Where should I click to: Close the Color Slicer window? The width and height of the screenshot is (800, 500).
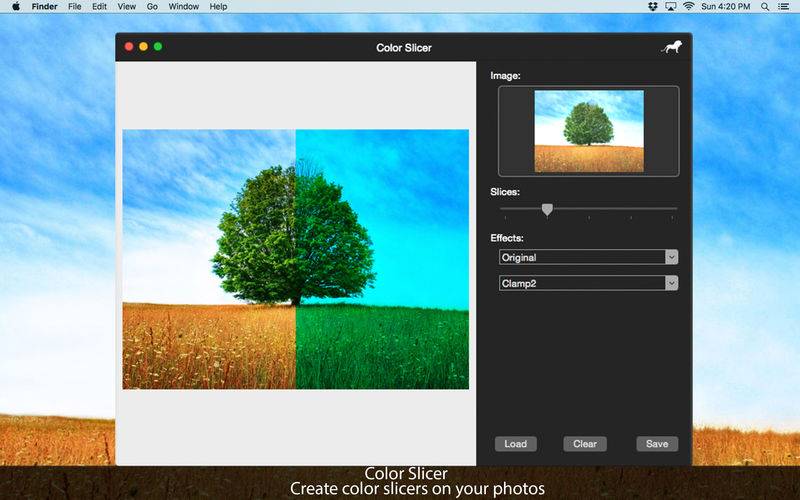129,46
